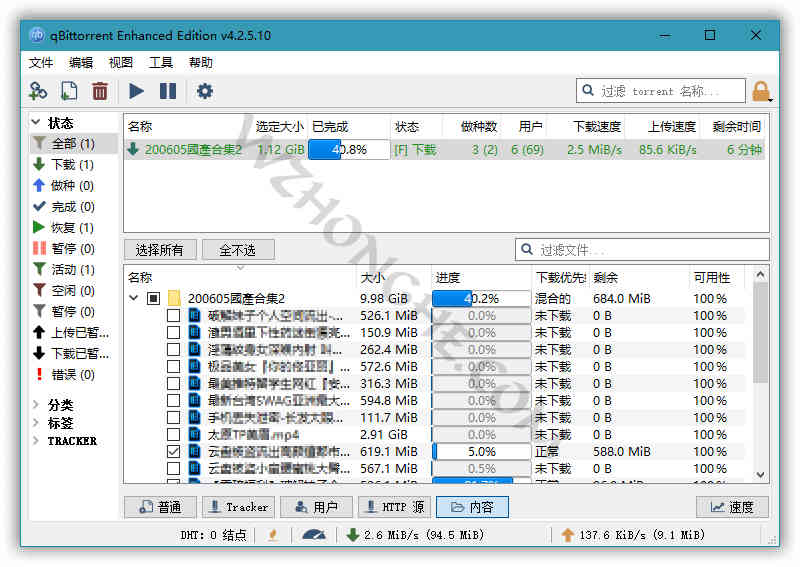Switch to the 内容 tab
The height and width of the screenshot is (567, 800).
[472, 507]
